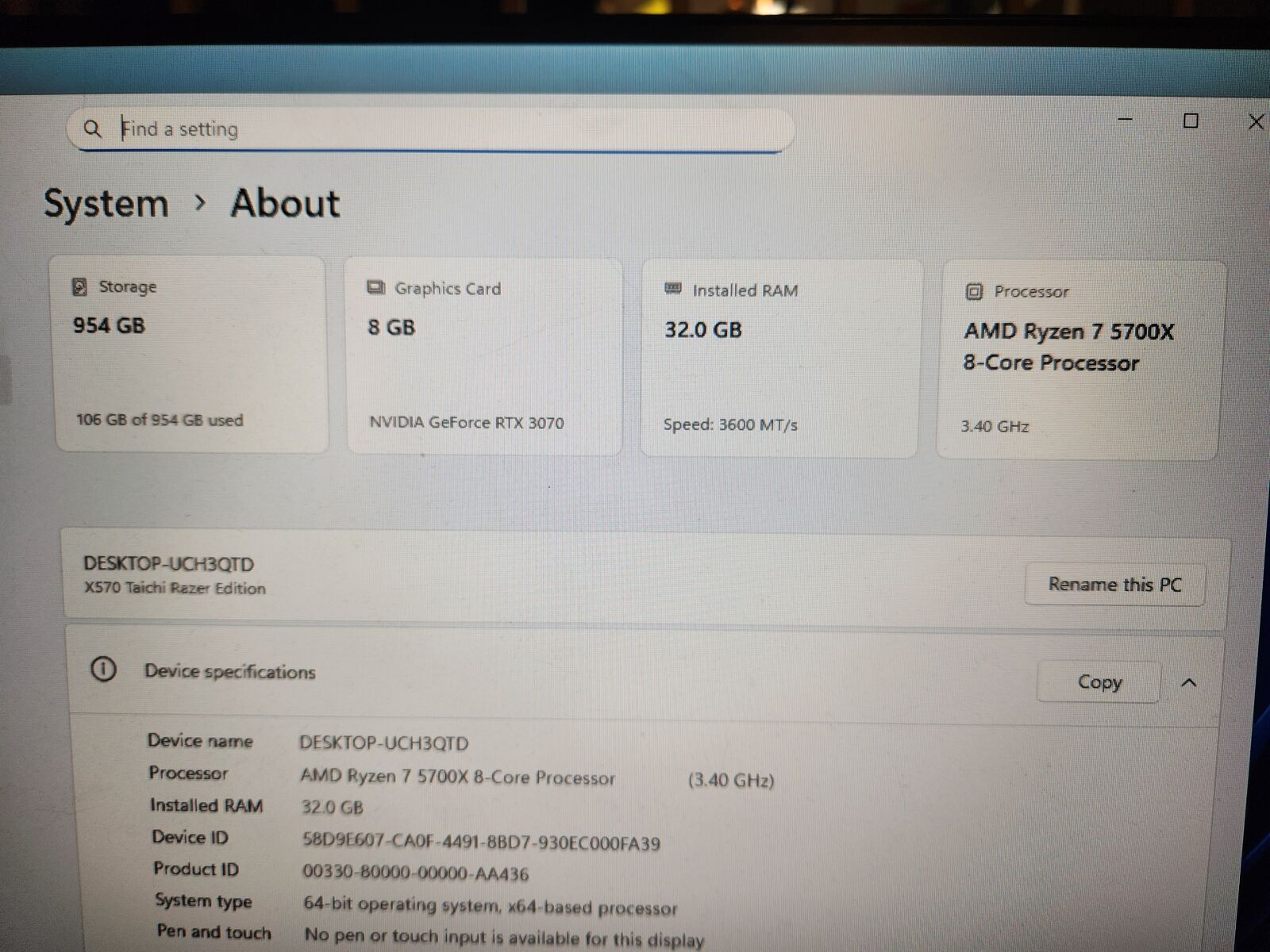The height and width of the screenshot is (952, 1270).
Task: Click the breadcrumb chevron after System
Action: (200, 203)
